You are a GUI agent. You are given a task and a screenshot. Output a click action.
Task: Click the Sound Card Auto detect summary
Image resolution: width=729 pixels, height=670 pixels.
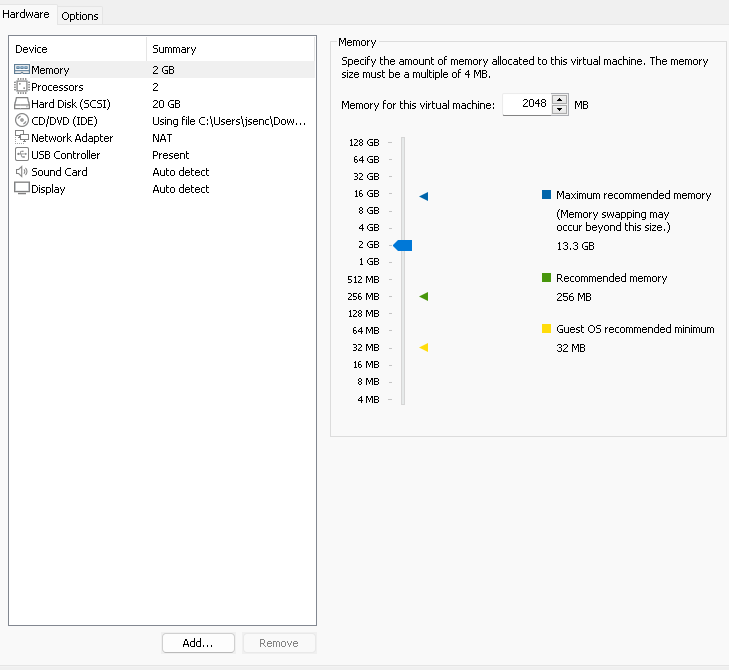(x=181, y=172)
